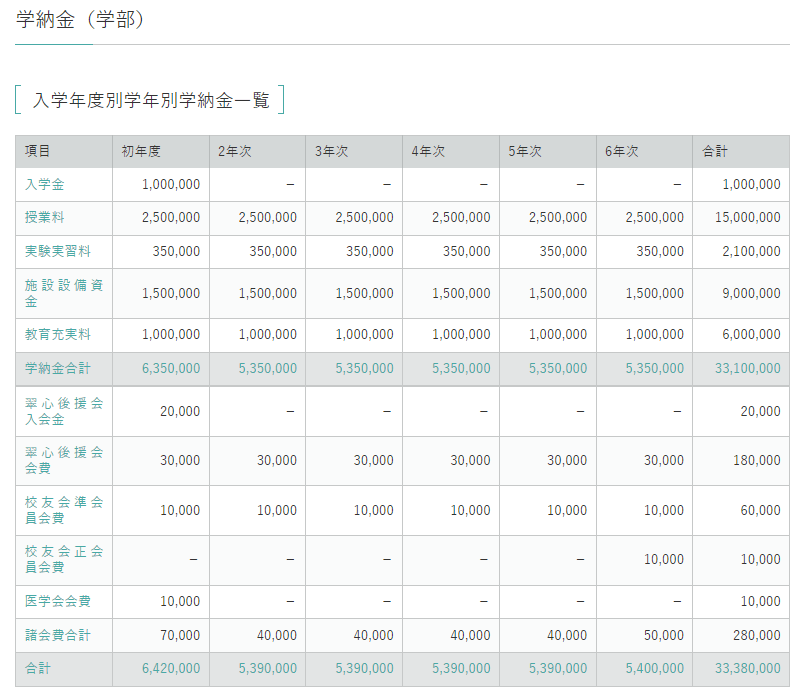Click the 医学会会費 row label

[x=58, y=601]
